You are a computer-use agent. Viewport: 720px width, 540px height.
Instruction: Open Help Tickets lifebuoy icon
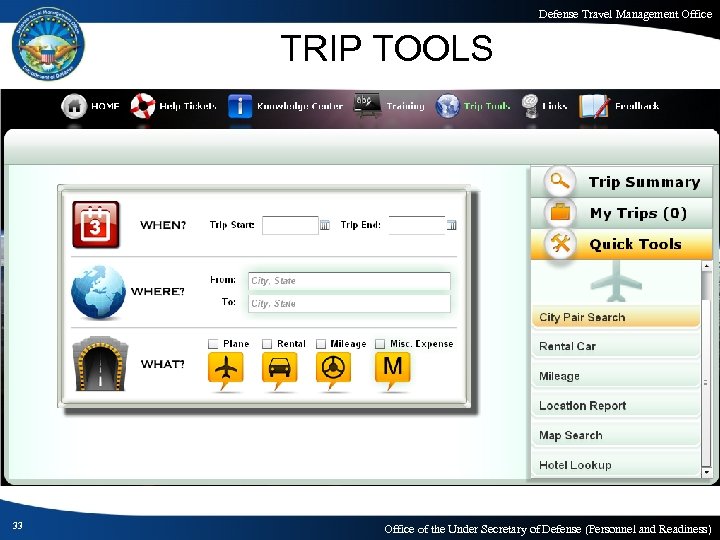click(143, 106)
